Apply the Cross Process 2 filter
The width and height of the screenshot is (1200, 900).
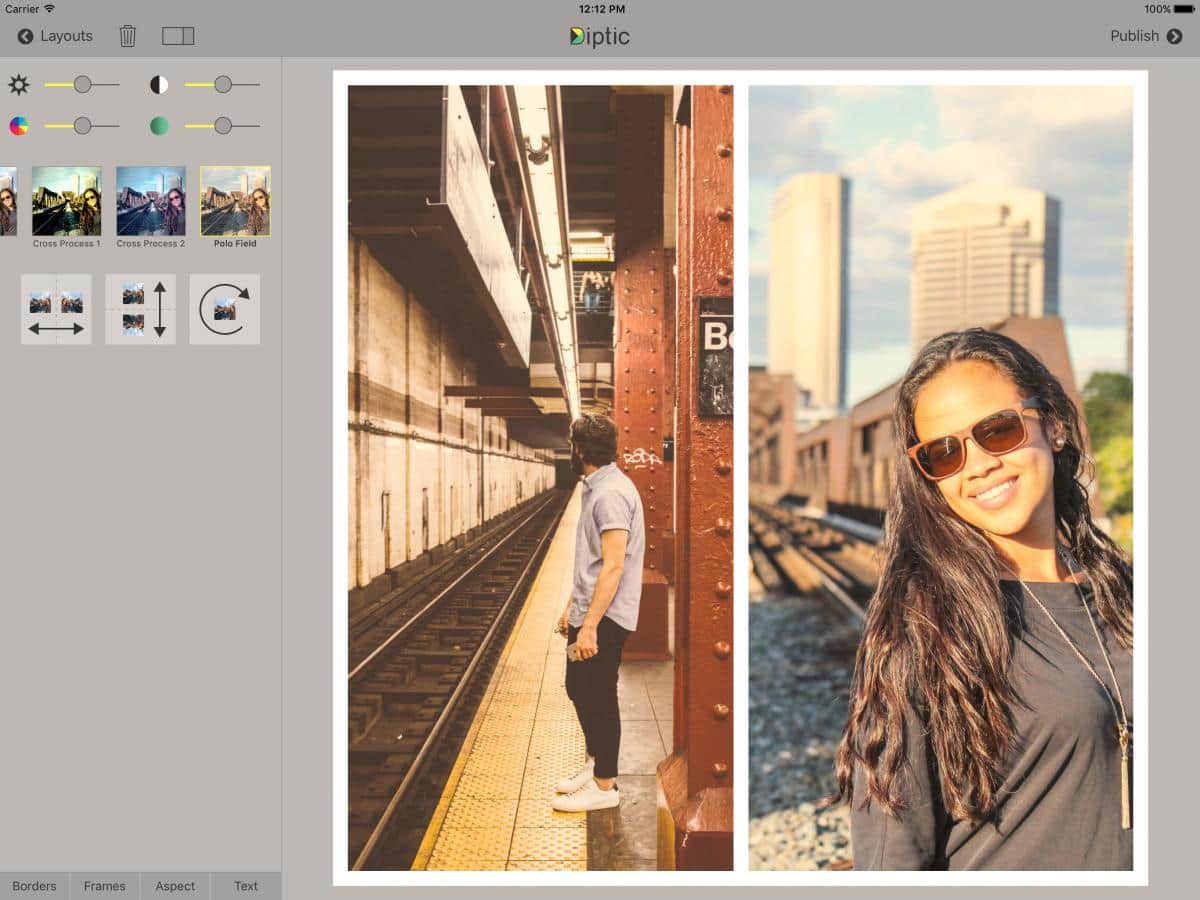151,201
